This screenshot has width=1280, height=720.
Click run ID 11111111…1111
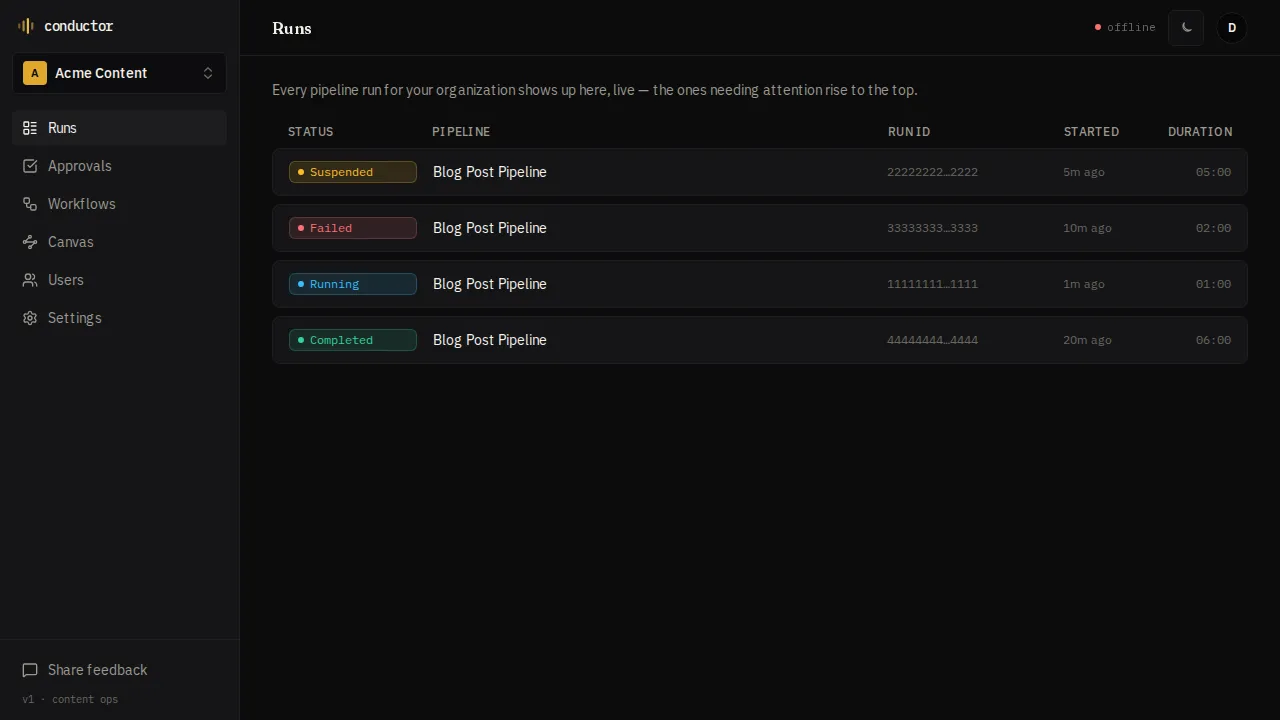tap(932, 284)
